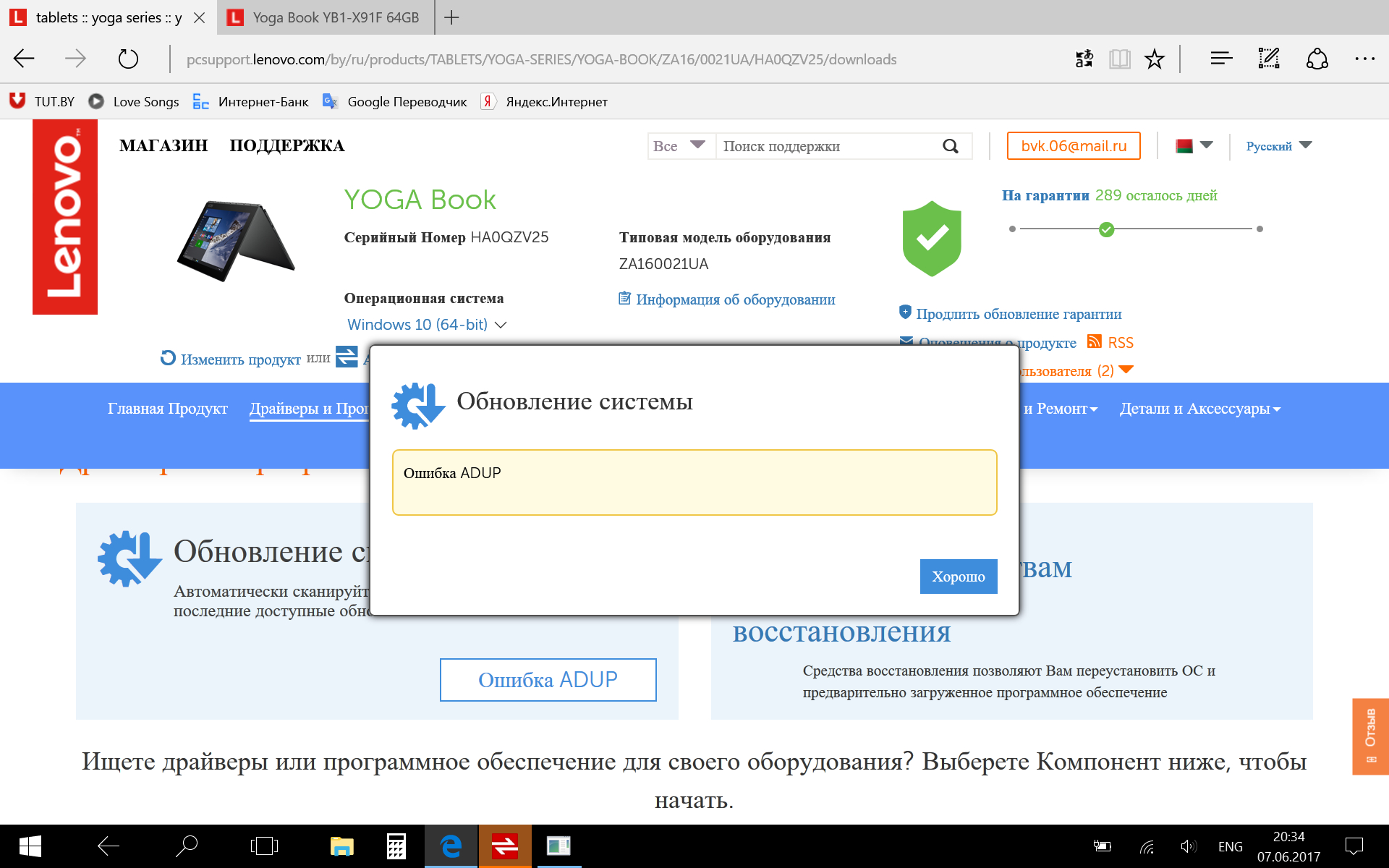Open Task View in the taskbar
1389x868 pixels.
[264, 846]
